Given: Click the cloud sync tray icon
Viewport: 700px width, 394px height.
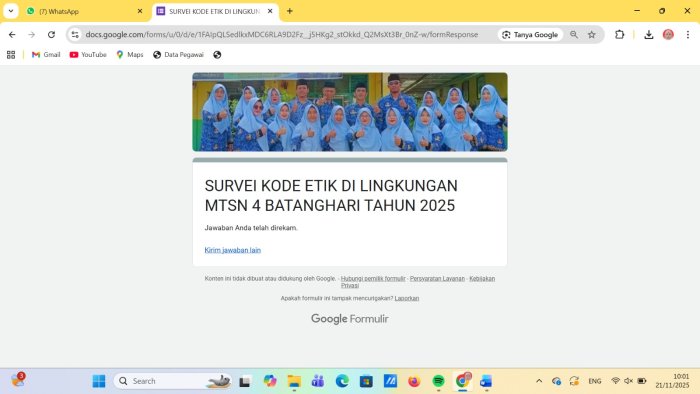Looking at the screenshot, I should (x=556, y=381).
